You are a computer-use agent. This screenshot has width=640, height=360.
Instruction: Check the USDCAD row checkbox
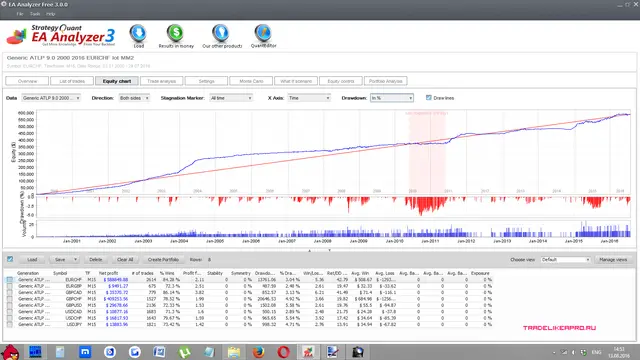[9, 311]
